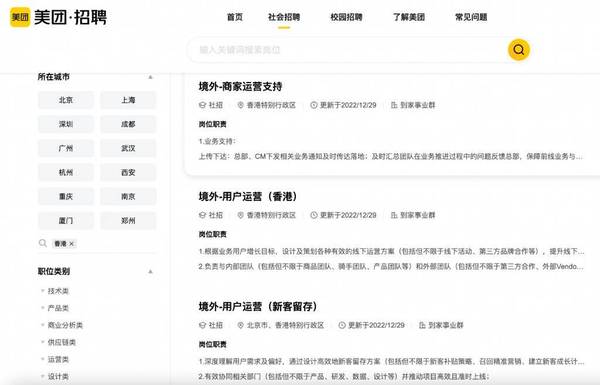Click 社招 icon under 境外-用户运营（香港）
This screenshot has width=600, height=385.
[202, 215]
